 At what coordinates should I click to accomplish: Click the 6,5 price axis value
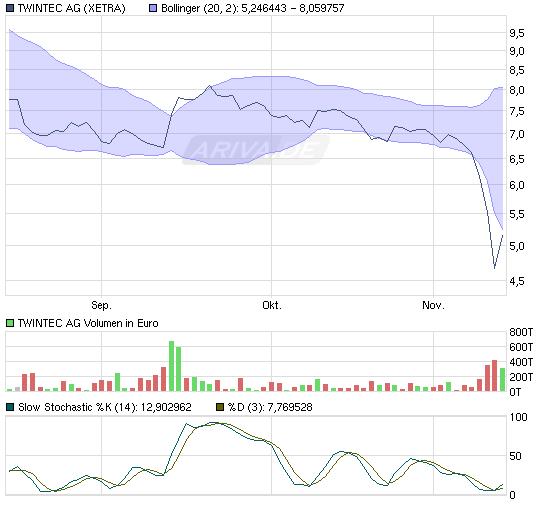coord(517,160)
